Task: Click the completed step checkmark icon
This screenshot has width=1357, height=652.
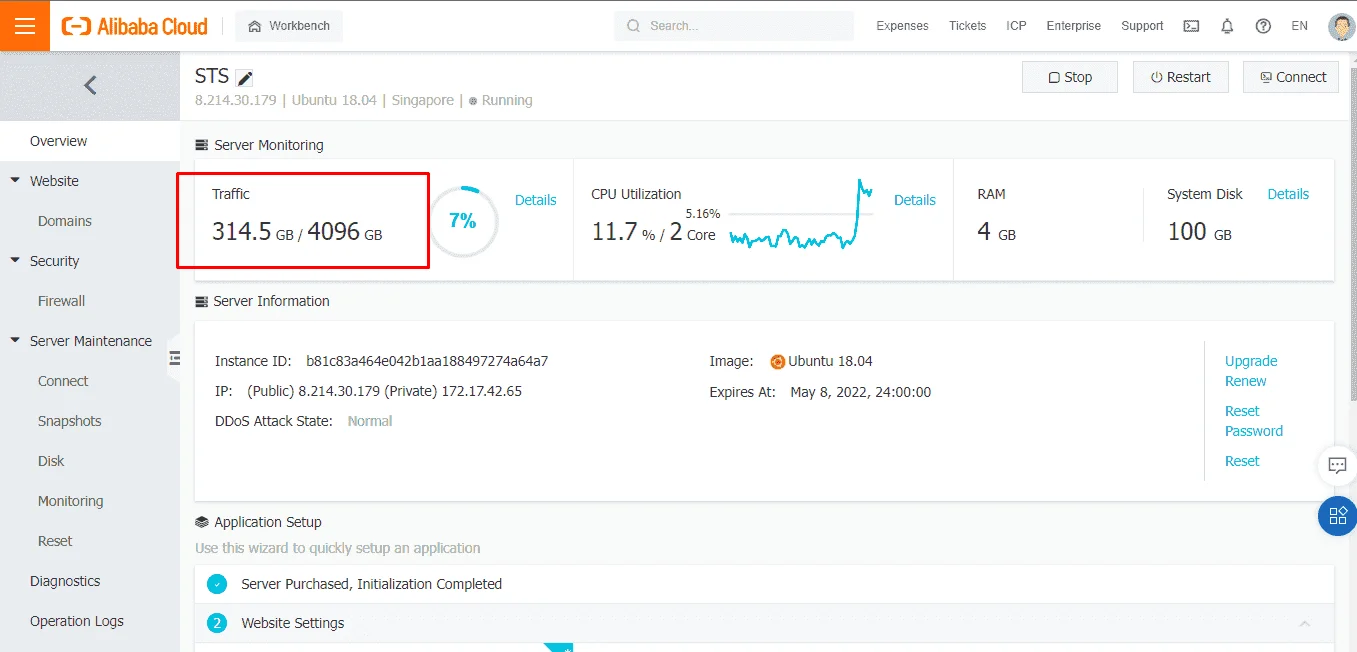Action: (217, 584)
